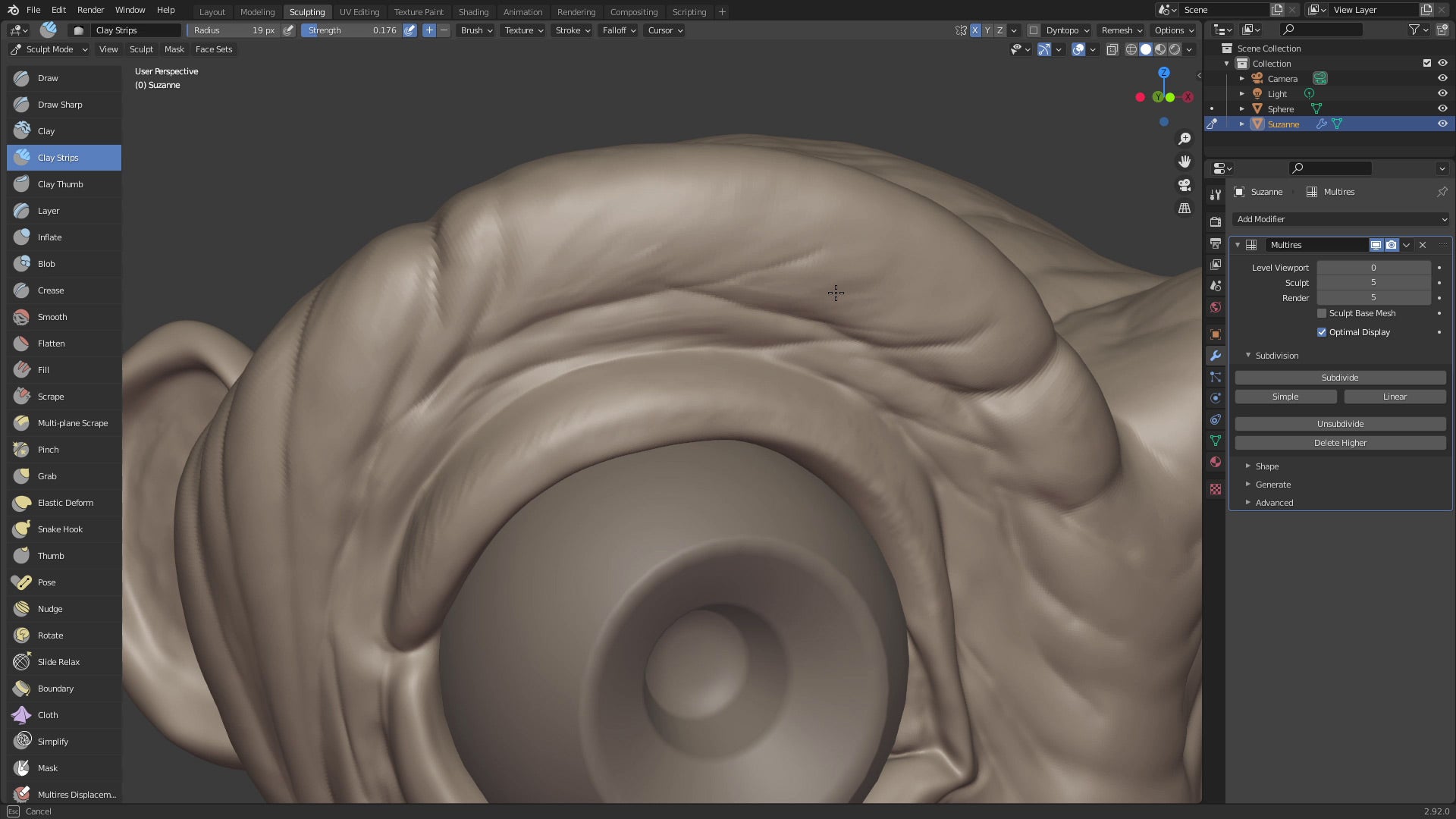Viewport: 1456px width, 819px height.
Task: Select the Slide Relax brush
Action: point(64,662)
